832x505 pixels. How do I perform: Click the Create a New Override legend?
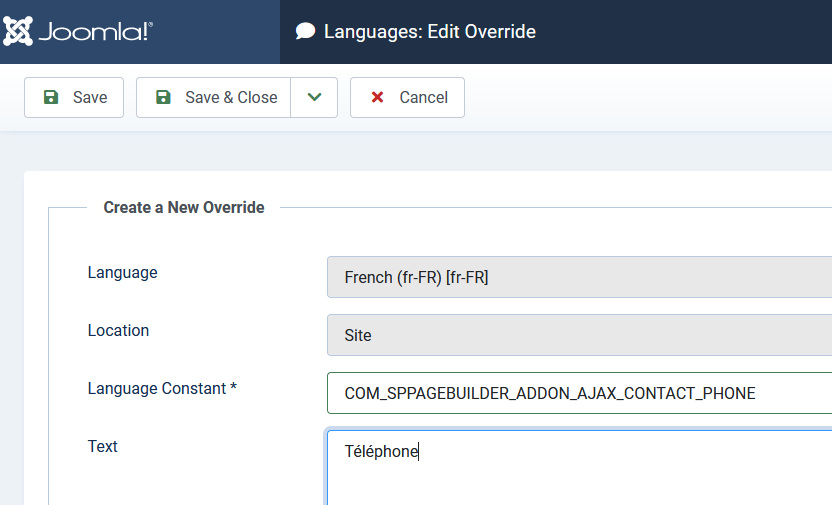click(x=184, y=207)
